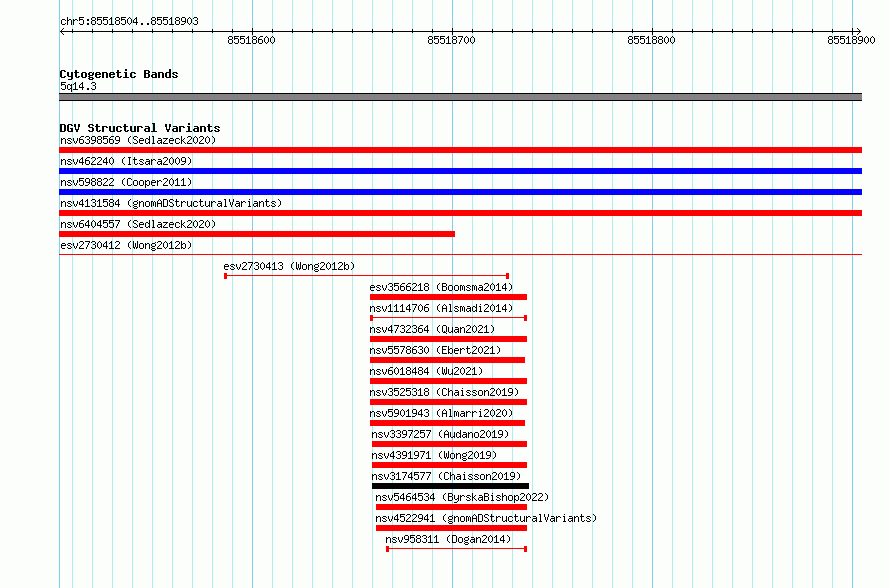Click the chr5:85518504..85518903 region label
Image resolution: width=890 pixels, height=588 pixels.
[129, 22]
